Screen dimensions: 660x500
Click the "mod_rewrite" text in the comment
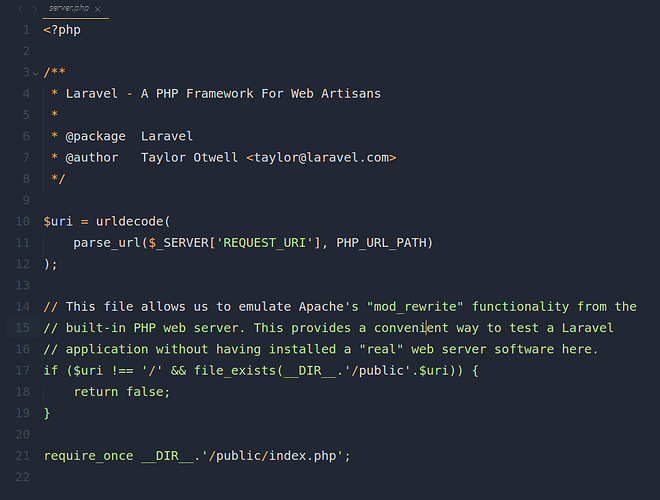click(x=416, y=306)
